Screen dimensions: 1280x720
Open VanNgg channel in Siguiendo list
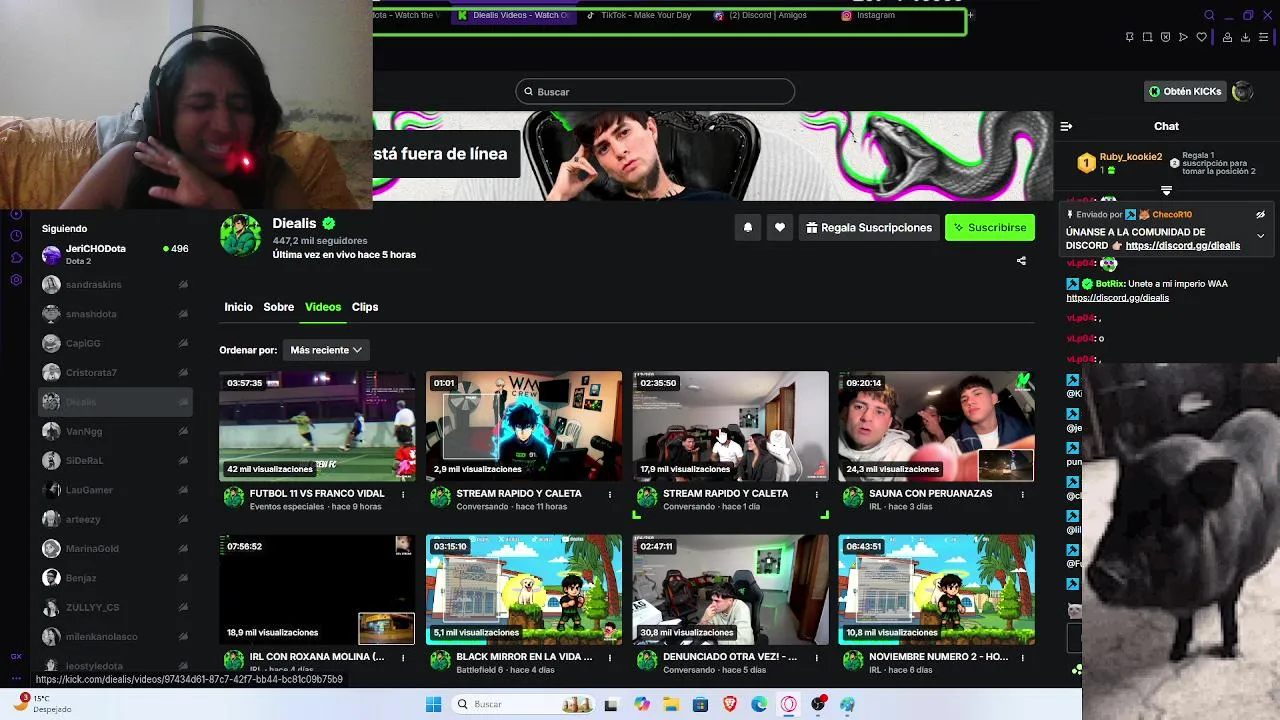115,431
